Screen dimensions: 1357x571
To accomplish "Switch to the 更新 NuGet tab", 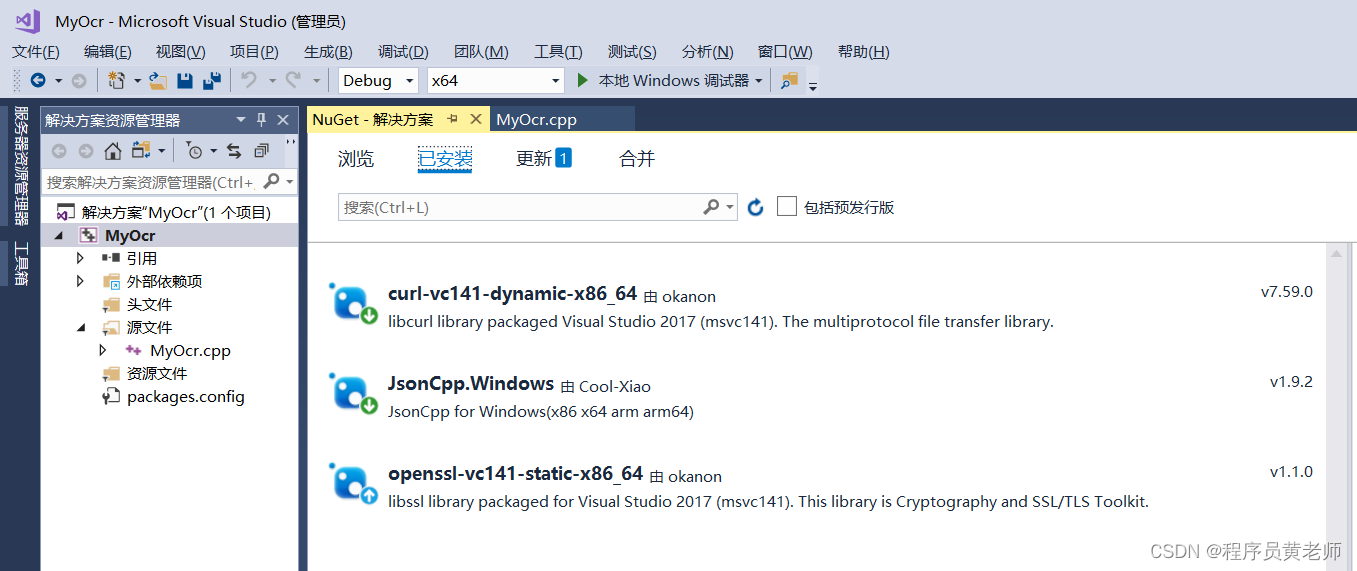I will [x=543, y=158].
